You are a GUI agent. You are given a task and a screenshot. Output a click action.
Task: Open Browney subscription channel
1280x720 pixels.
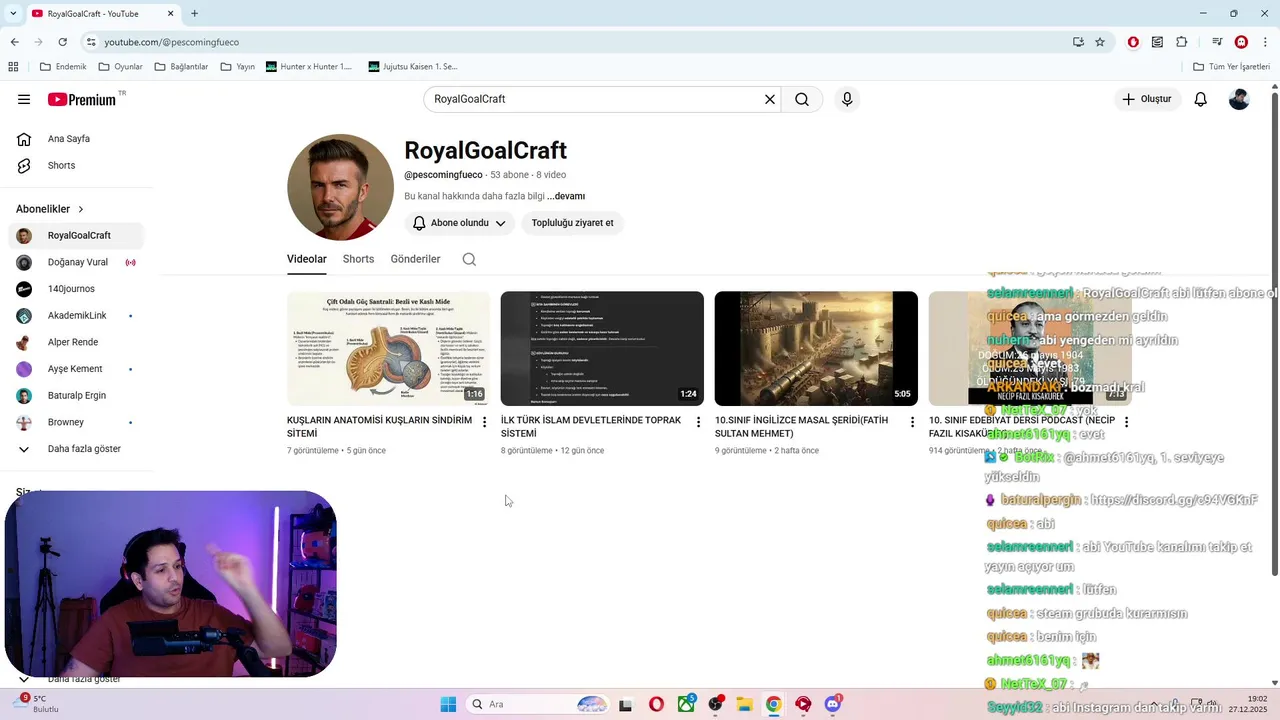pos(76,422)
